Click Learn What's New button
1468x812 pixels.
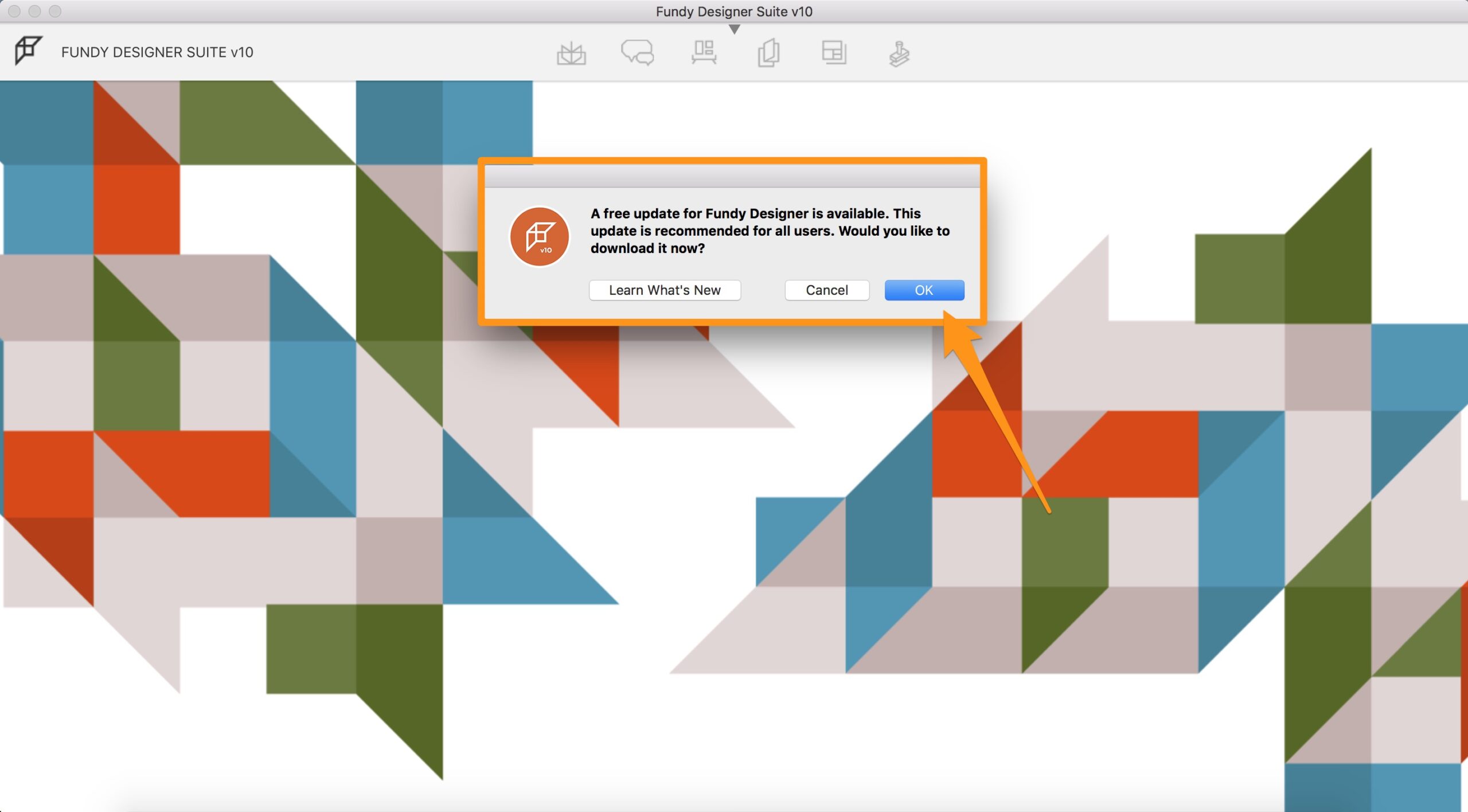(665, 290)
